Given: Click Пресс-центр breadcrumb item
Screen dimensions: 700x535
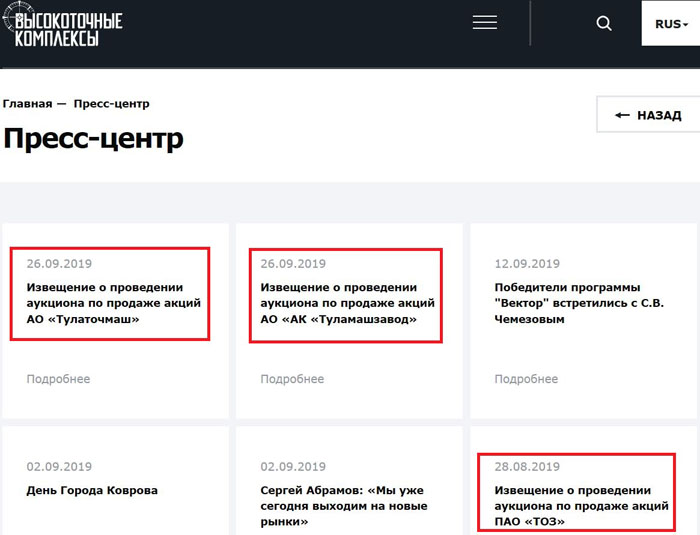Looking at the screenshot, I should (111, 104).
